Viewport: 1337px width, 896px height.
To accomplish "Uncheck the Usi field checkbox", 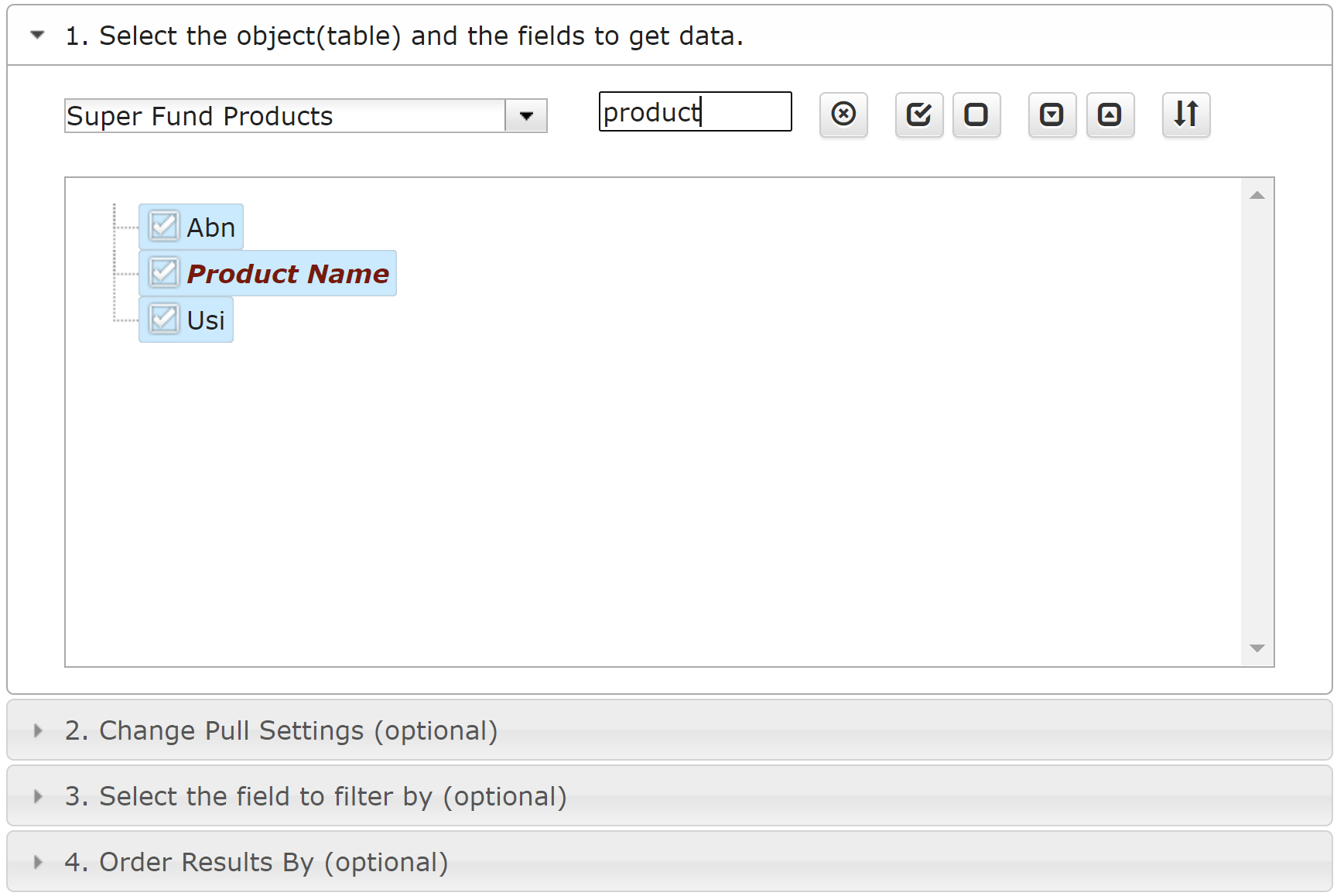I will tap(164, 319).
